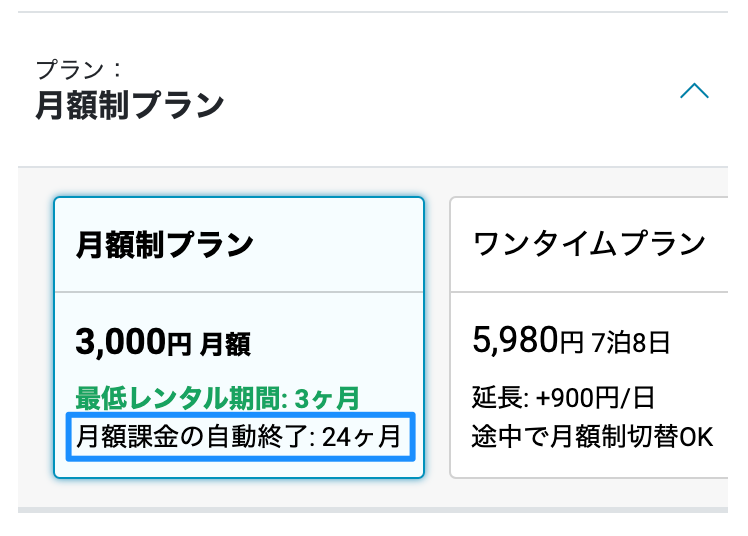Click the +900円/日 extension fee
This screenshot has height=536, width=748.
click(x=595, y=398)
